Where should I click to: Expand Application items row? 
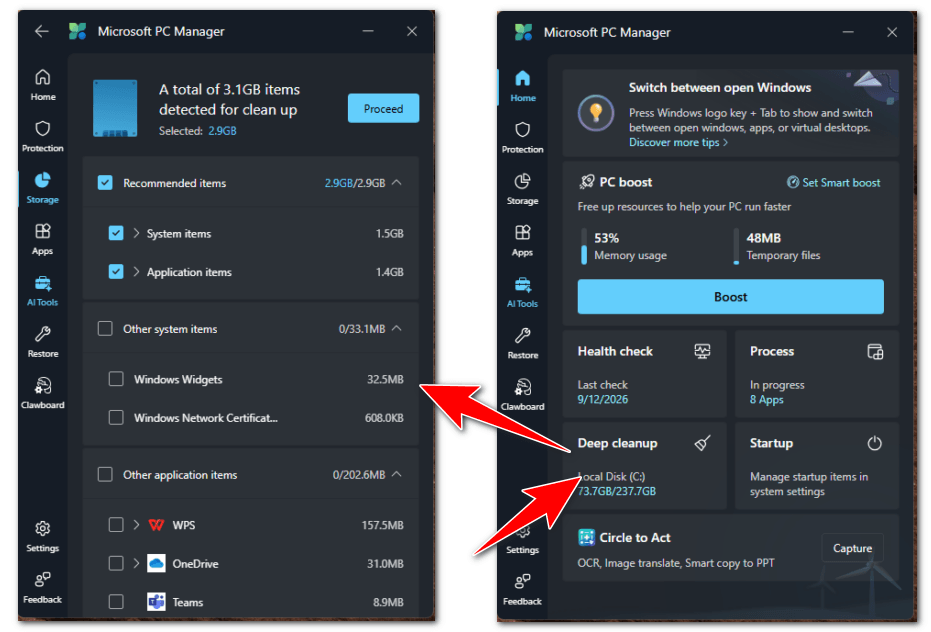coord(136,271)
